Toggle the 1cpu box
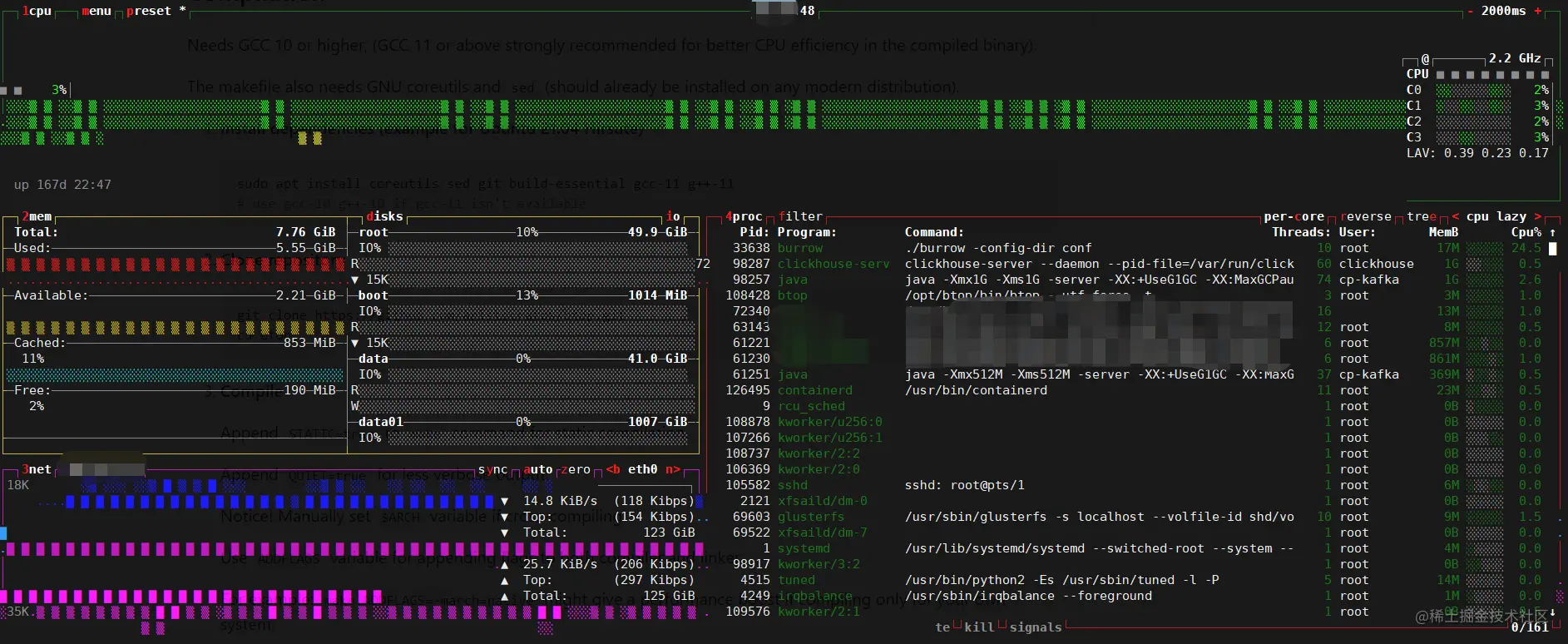 (37, 11)
